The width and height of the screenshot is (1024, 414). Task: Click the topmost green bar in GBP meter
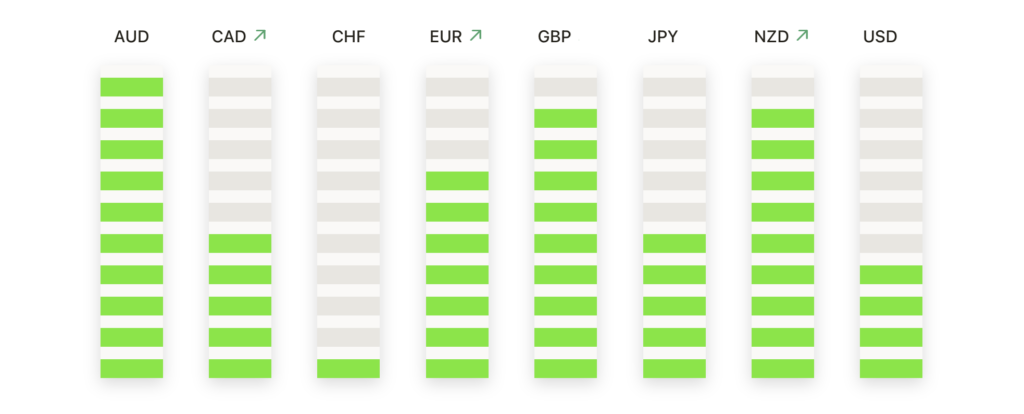pyautogui.click(x=566, y=118)
